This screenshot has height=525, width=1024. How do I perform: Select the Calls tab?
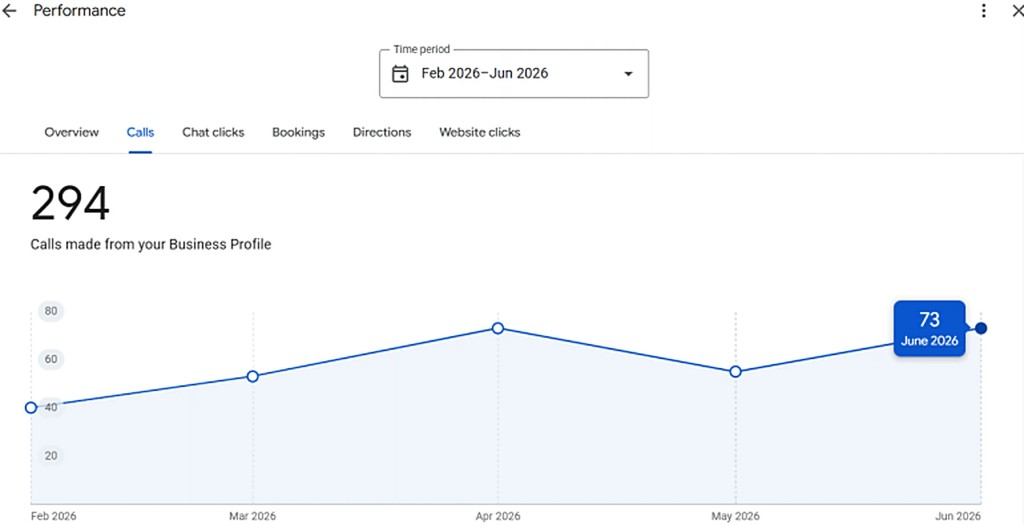140,133
